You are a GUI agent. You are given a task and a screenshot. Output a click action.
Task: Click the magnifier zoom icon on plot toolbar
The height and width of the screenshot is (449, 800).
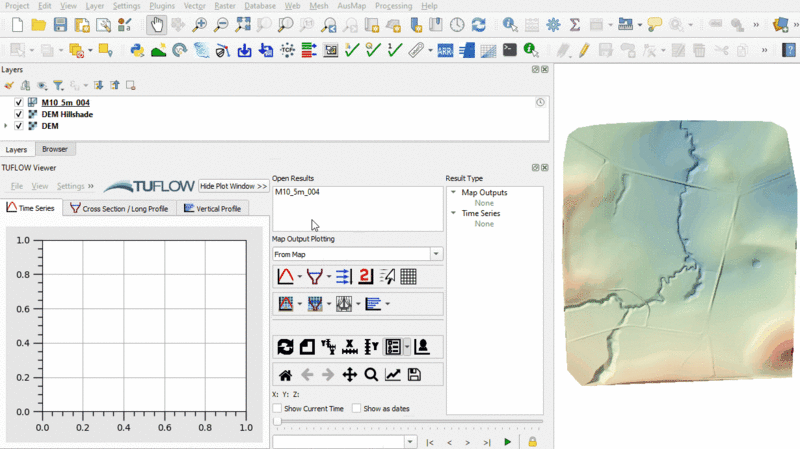click(x=371, y=375)
